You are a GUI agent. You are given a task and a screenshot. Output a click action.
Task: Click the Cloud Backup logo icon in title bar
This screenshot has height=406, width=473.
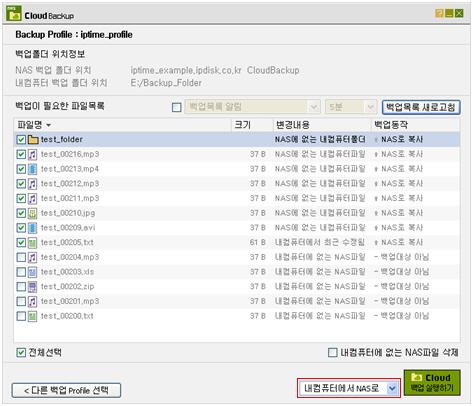tap(14, 13)
